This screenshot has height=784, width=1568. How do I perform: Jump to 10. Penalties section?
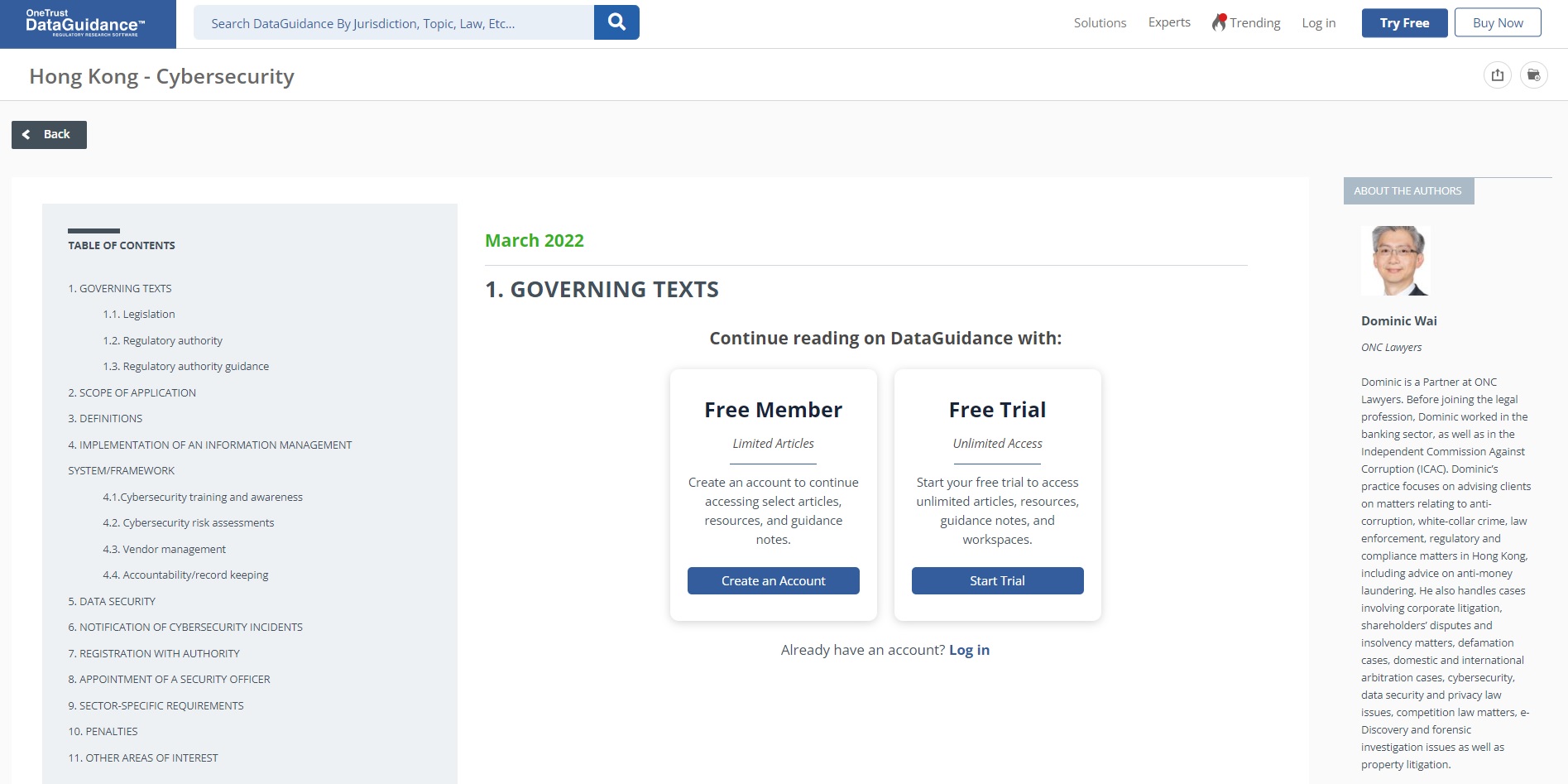[x=103, y=731]
